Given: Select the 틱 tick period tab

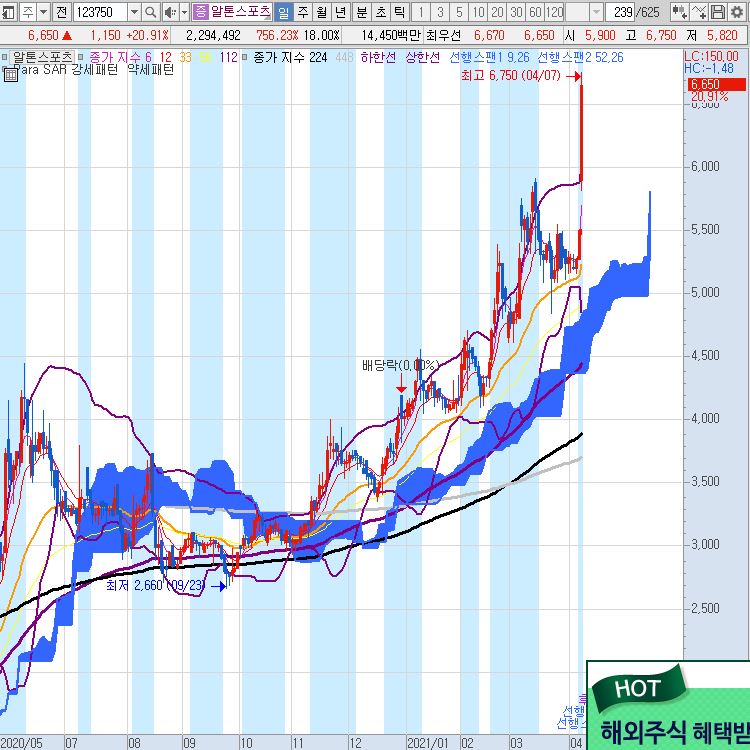Looking at the screenshot, I should coord(399,12).
